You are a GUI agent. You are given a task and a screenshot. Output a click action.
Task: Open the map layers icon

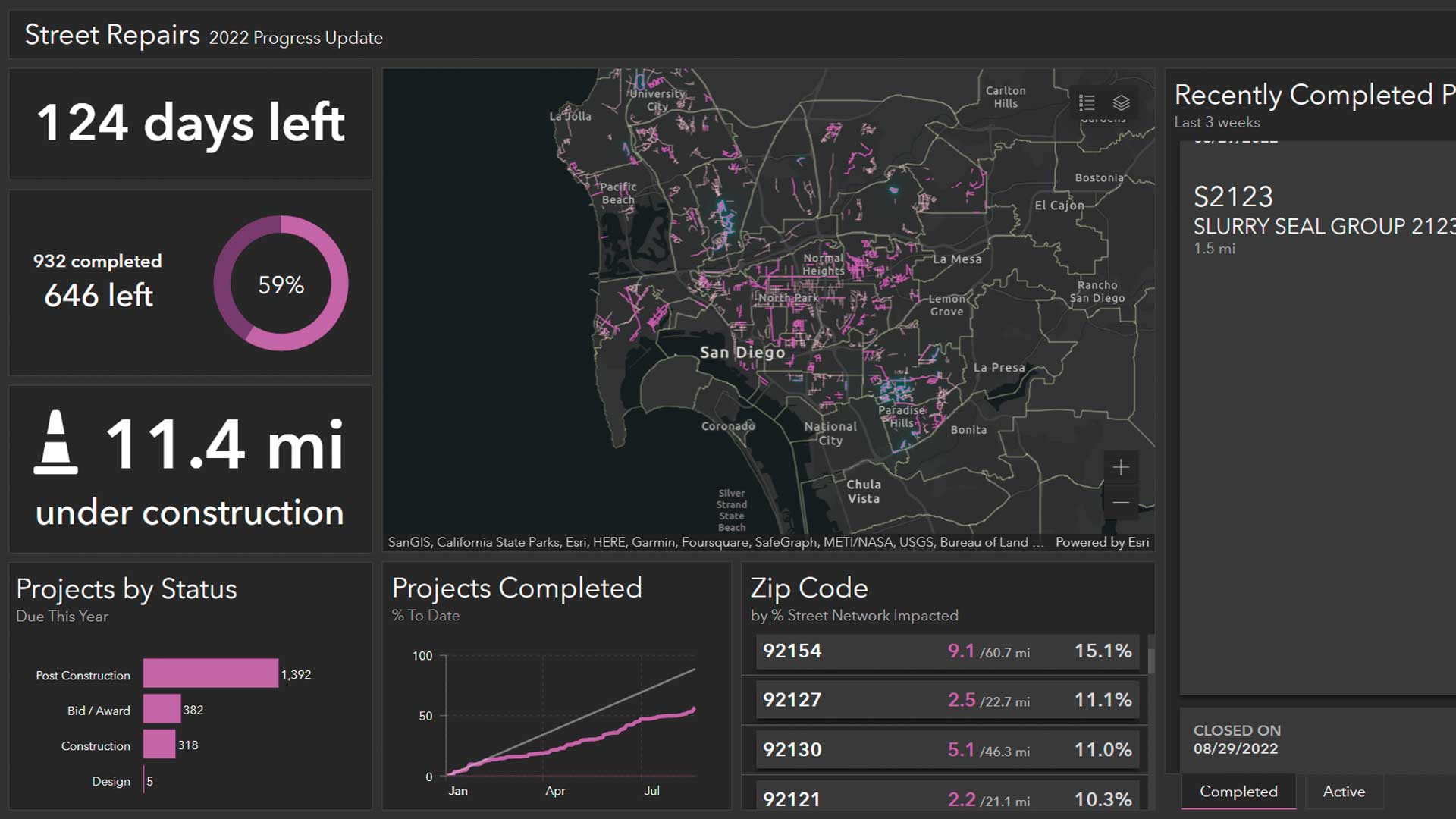coord(1122,102)
